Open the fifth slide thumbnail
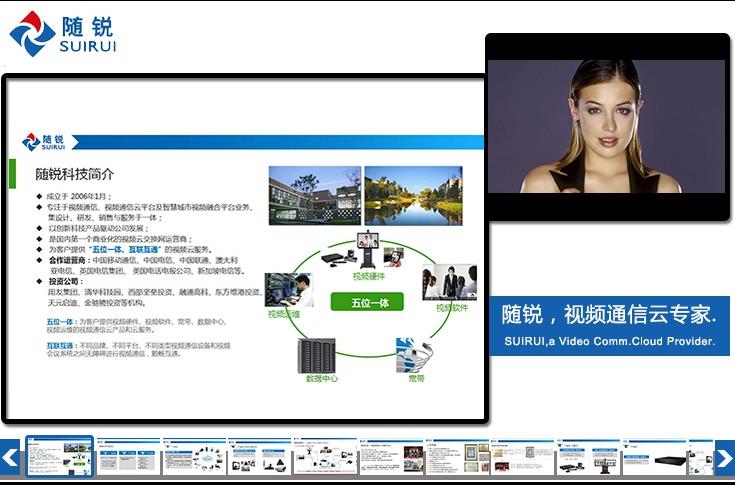 [x=324, y=457]
